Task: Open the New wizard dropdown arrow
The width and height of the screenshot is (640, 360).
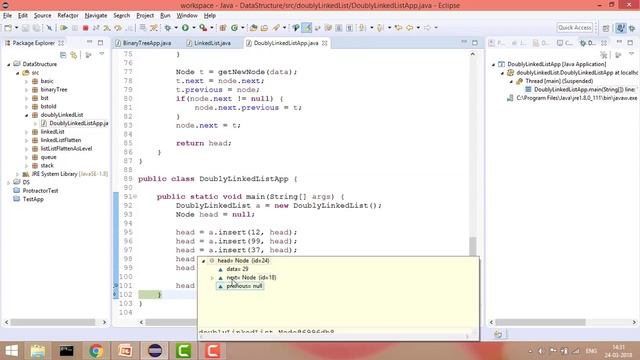Action: [x=17, y=28]
